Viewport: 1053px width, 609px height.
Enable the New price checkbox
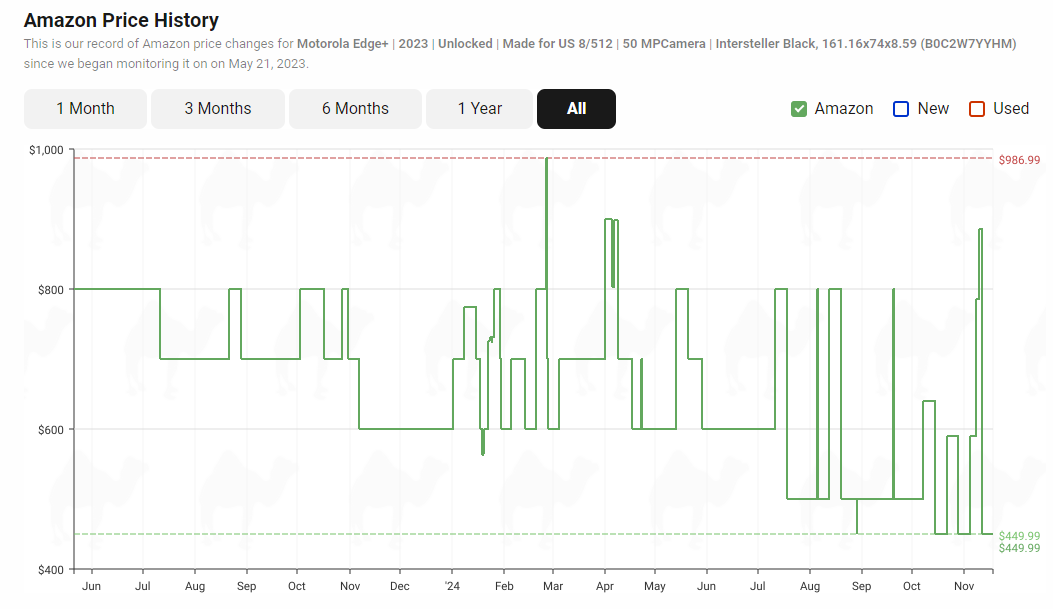901,109
